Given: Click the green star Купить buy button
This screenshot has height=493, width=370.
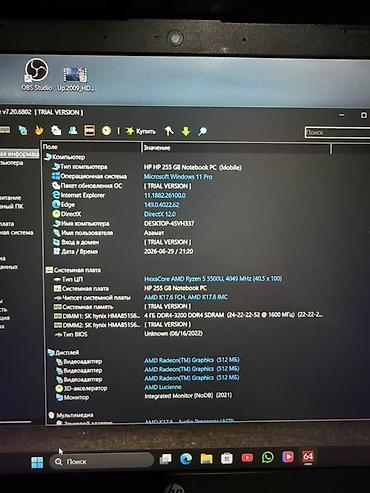Looking at the screenshot, I should [x=140, y=131].
